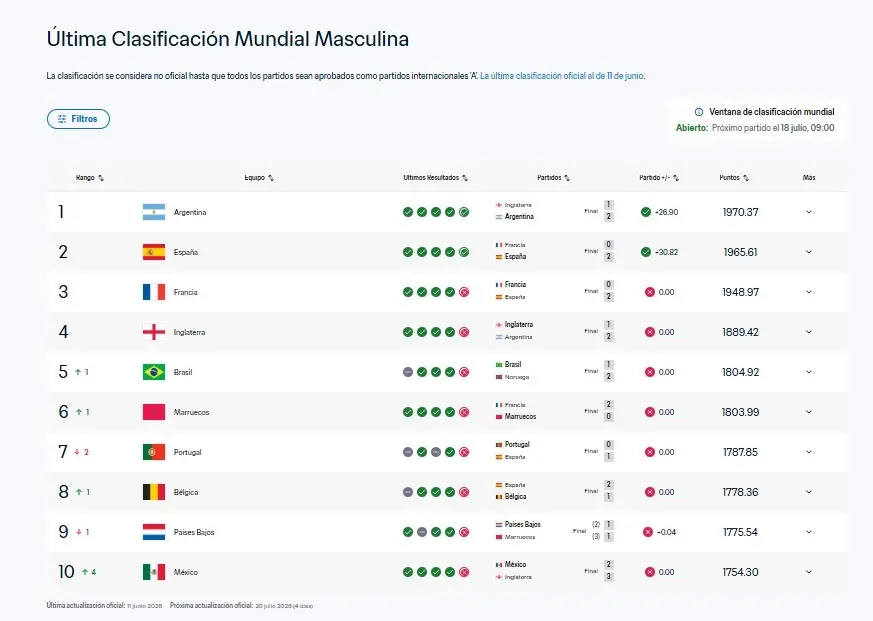
Task: Click the red loss icon in Francia's results
Action: pyautogui.click(x=464, y=292)
